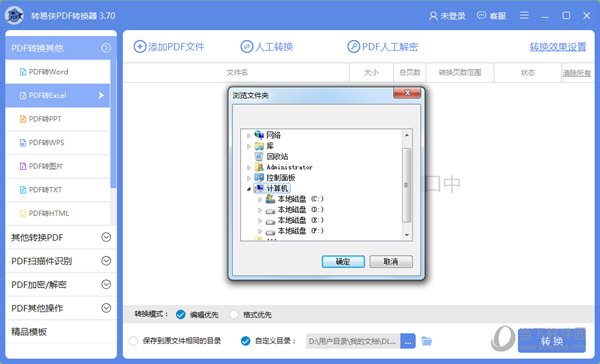Select PDF转PPT in sidebar
The image size is (600, 364).
58,119
